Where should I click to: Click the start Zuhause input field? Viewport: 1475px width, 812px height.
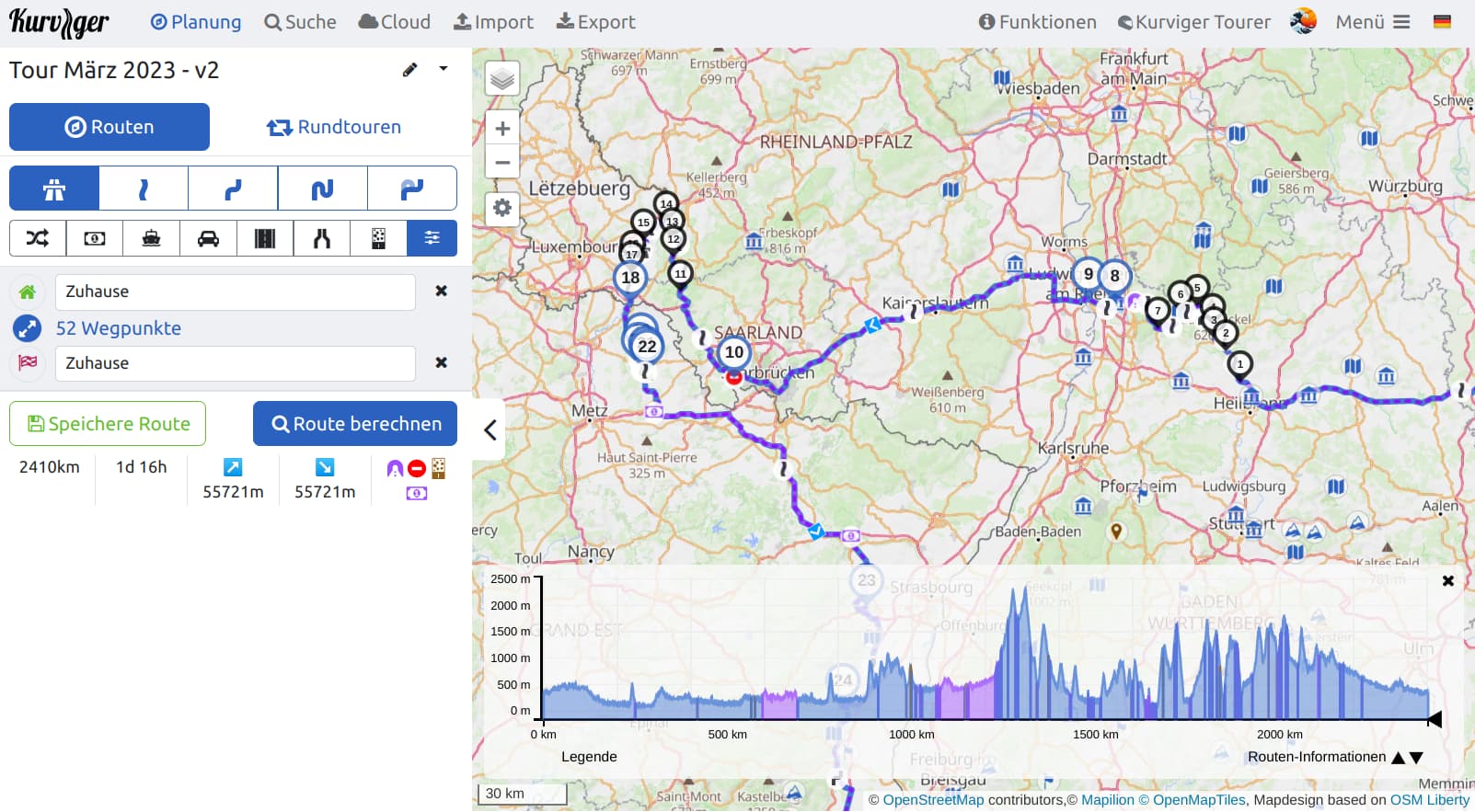236,292
